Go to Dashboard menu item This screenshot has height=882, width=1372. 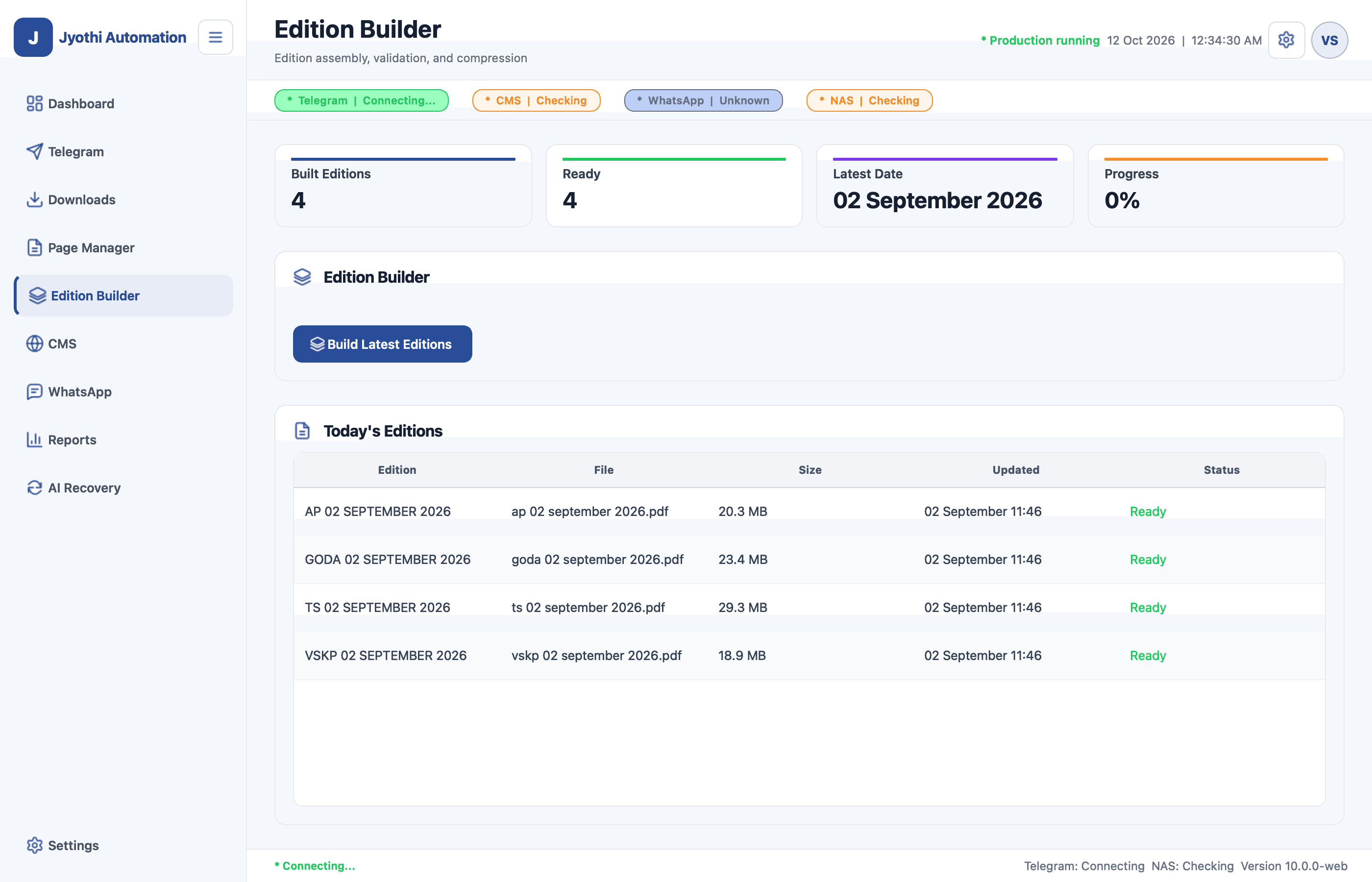(x=123, y=104)
